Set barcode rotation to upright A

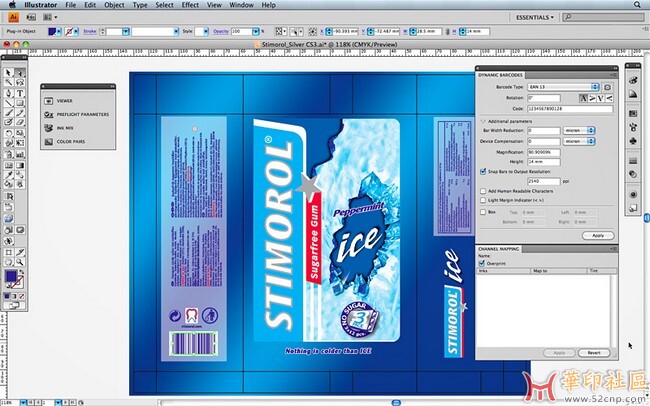pos(583,98)
